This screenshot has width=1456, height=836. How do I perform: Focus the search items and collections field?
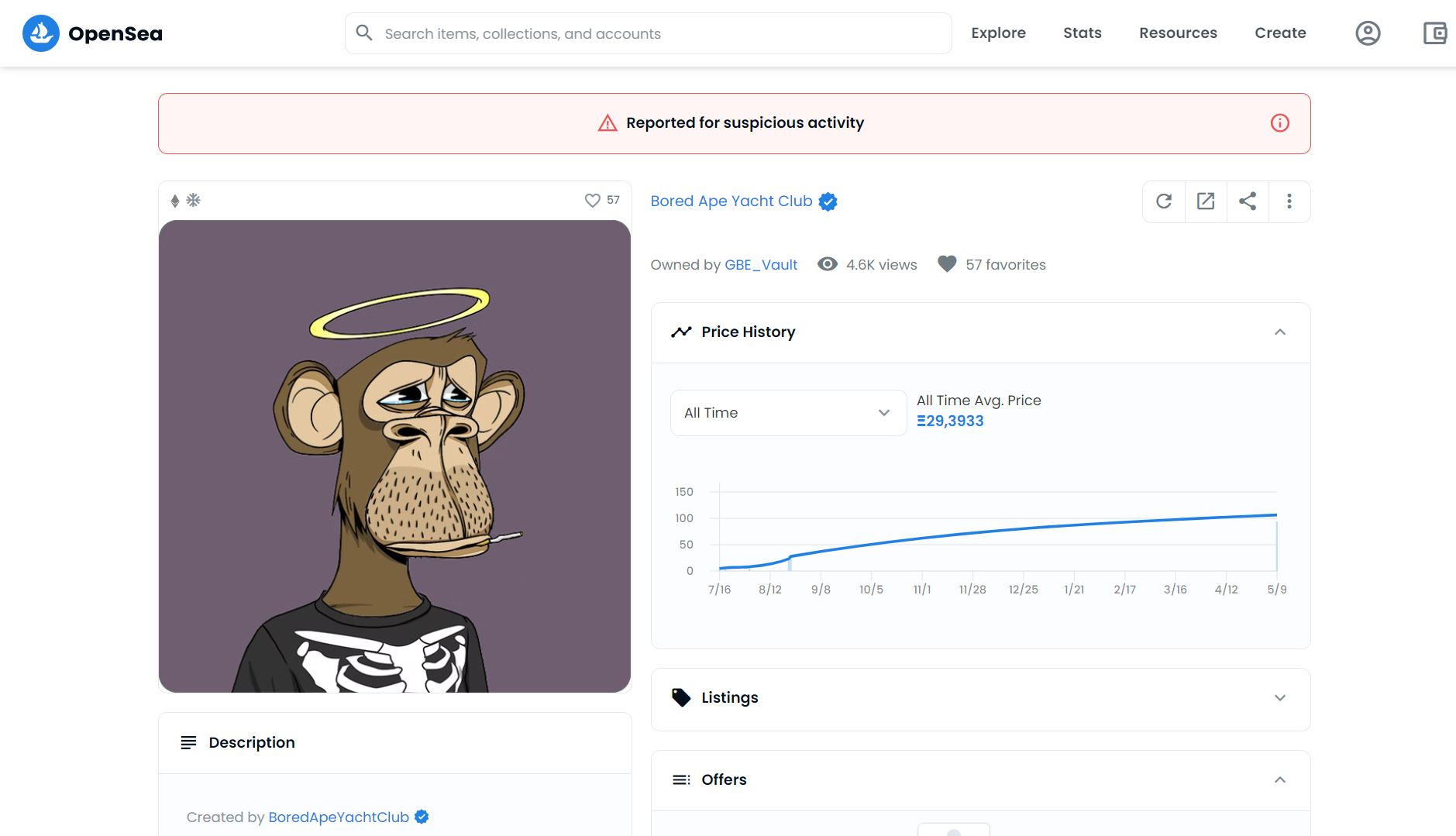[648, 33]
